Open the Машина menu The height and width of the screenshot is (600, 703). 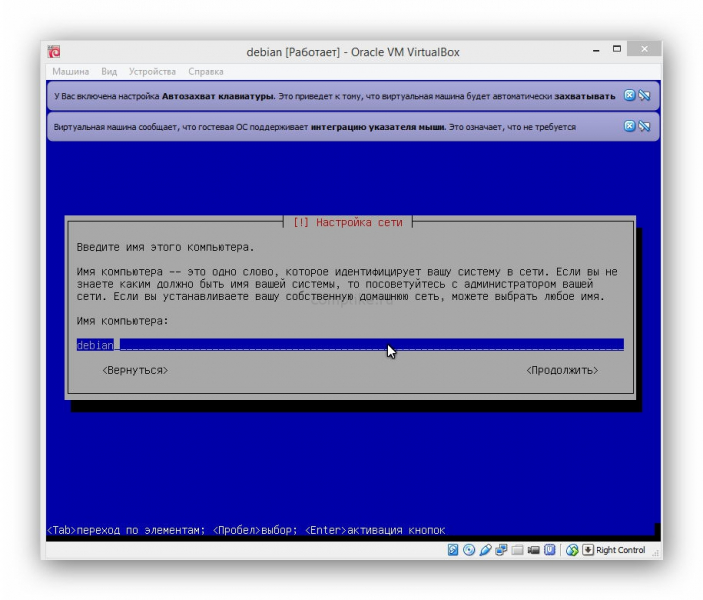coord(70,72)
